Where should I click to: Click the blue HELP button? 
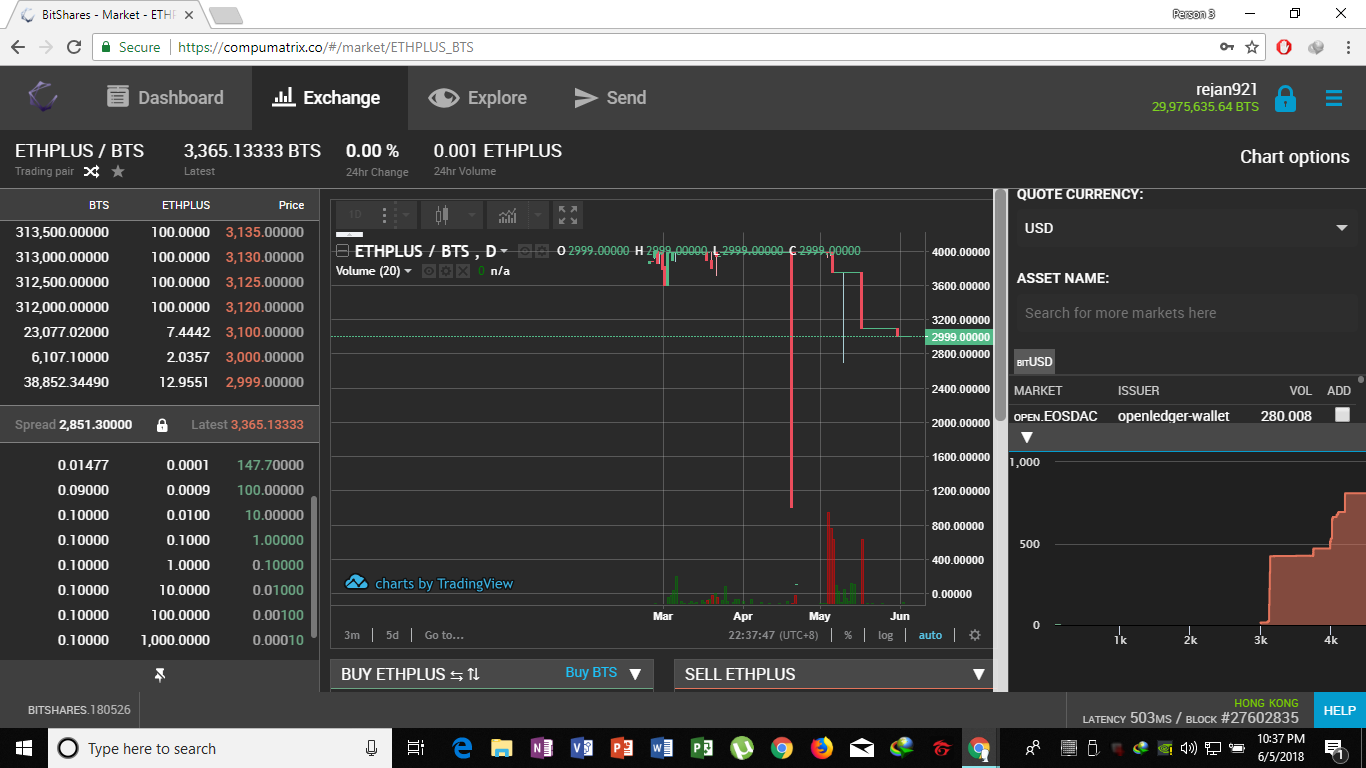(1339, 711)
